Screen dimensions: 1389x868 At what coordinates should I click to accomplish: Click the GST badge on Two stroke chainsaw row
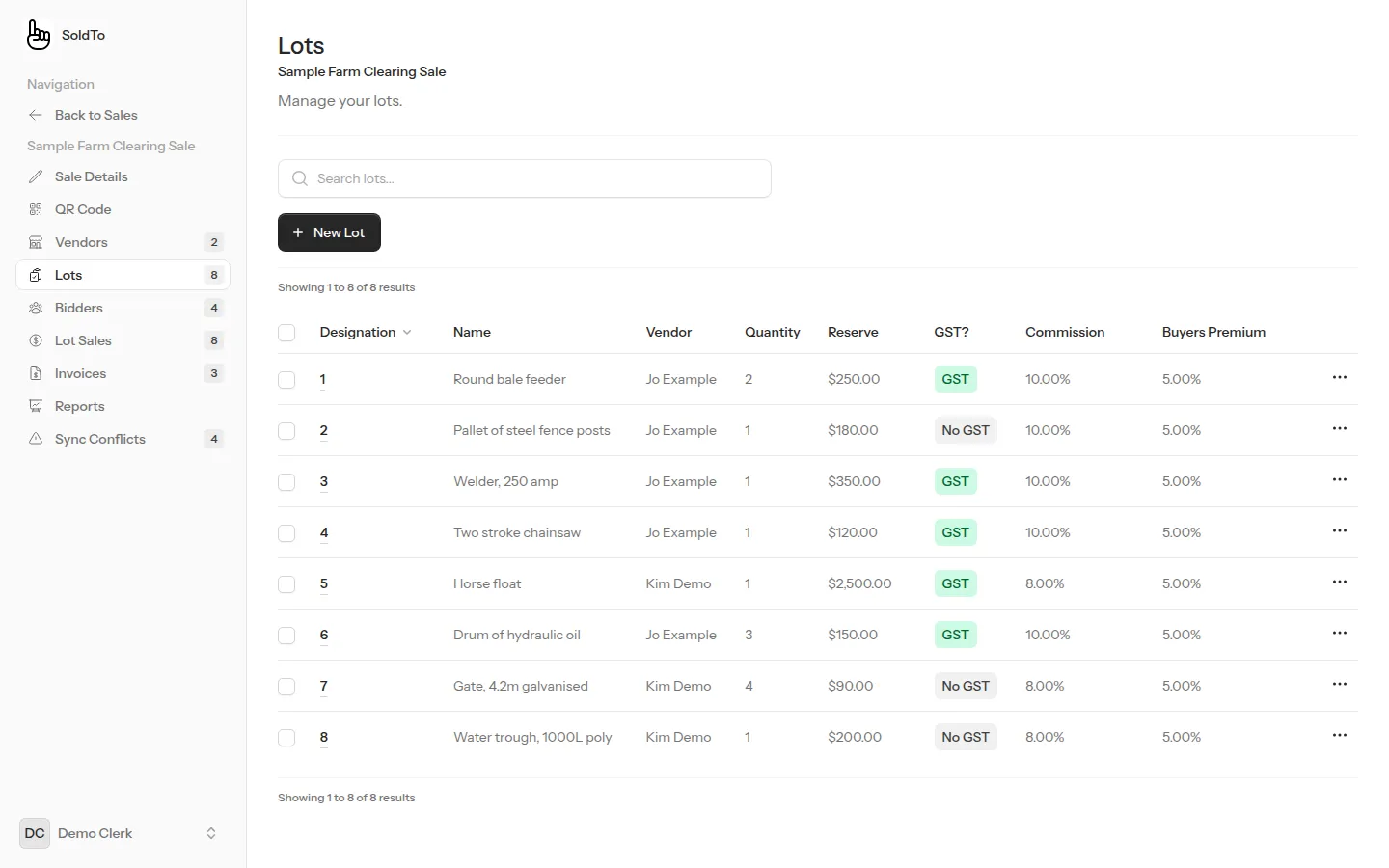click(x=956, y=532)
